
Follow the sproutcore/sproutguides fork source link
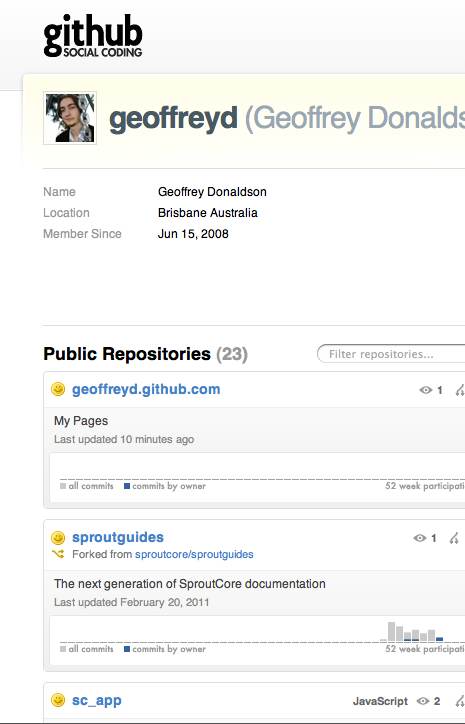[194, 554]
